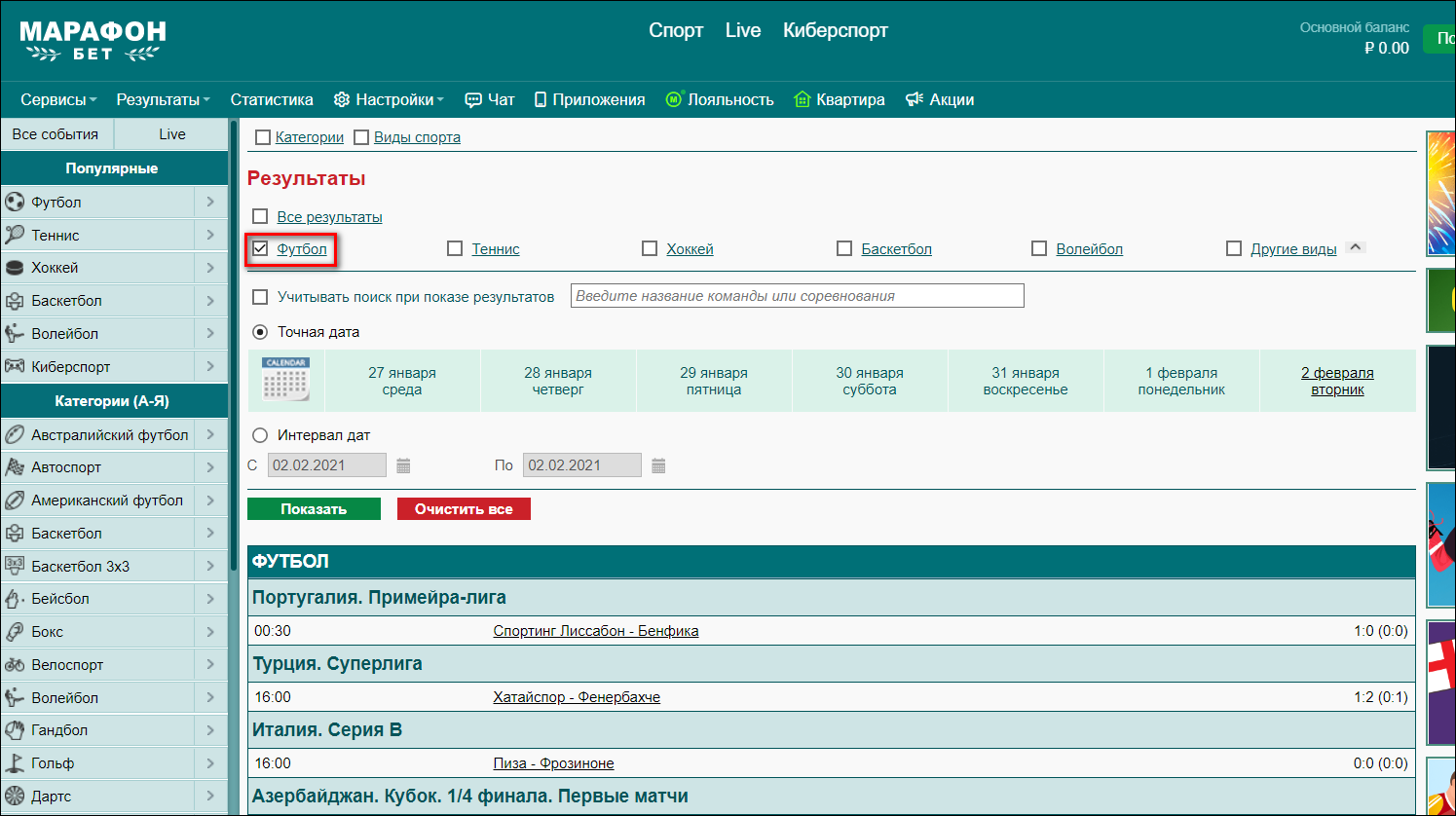Open Статистика menu item
This screenshot has width=1456, height=816.
[x=272, y=99]
